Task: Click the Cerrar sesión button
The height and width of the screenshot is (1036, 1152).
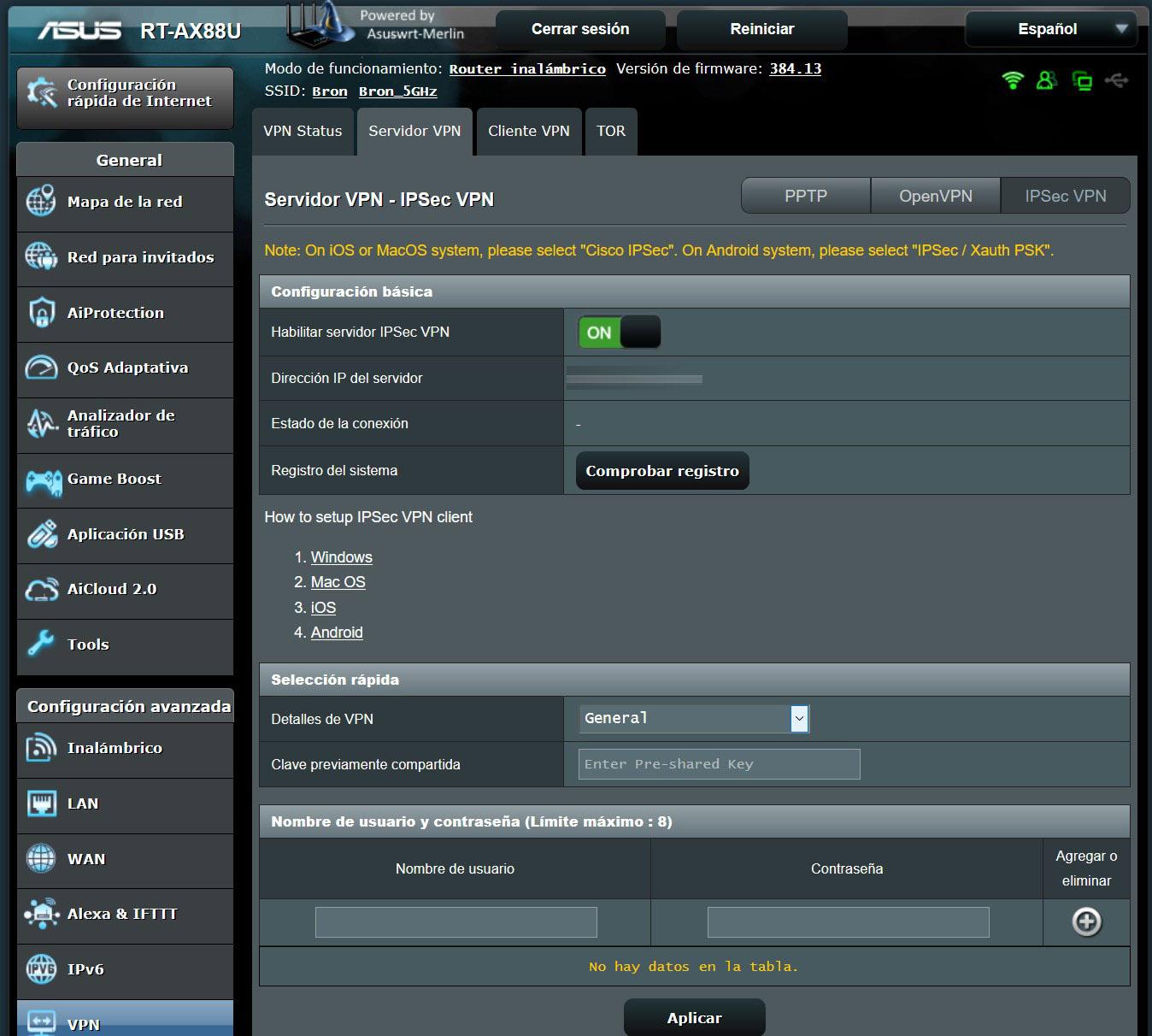Action: point(580,29)
